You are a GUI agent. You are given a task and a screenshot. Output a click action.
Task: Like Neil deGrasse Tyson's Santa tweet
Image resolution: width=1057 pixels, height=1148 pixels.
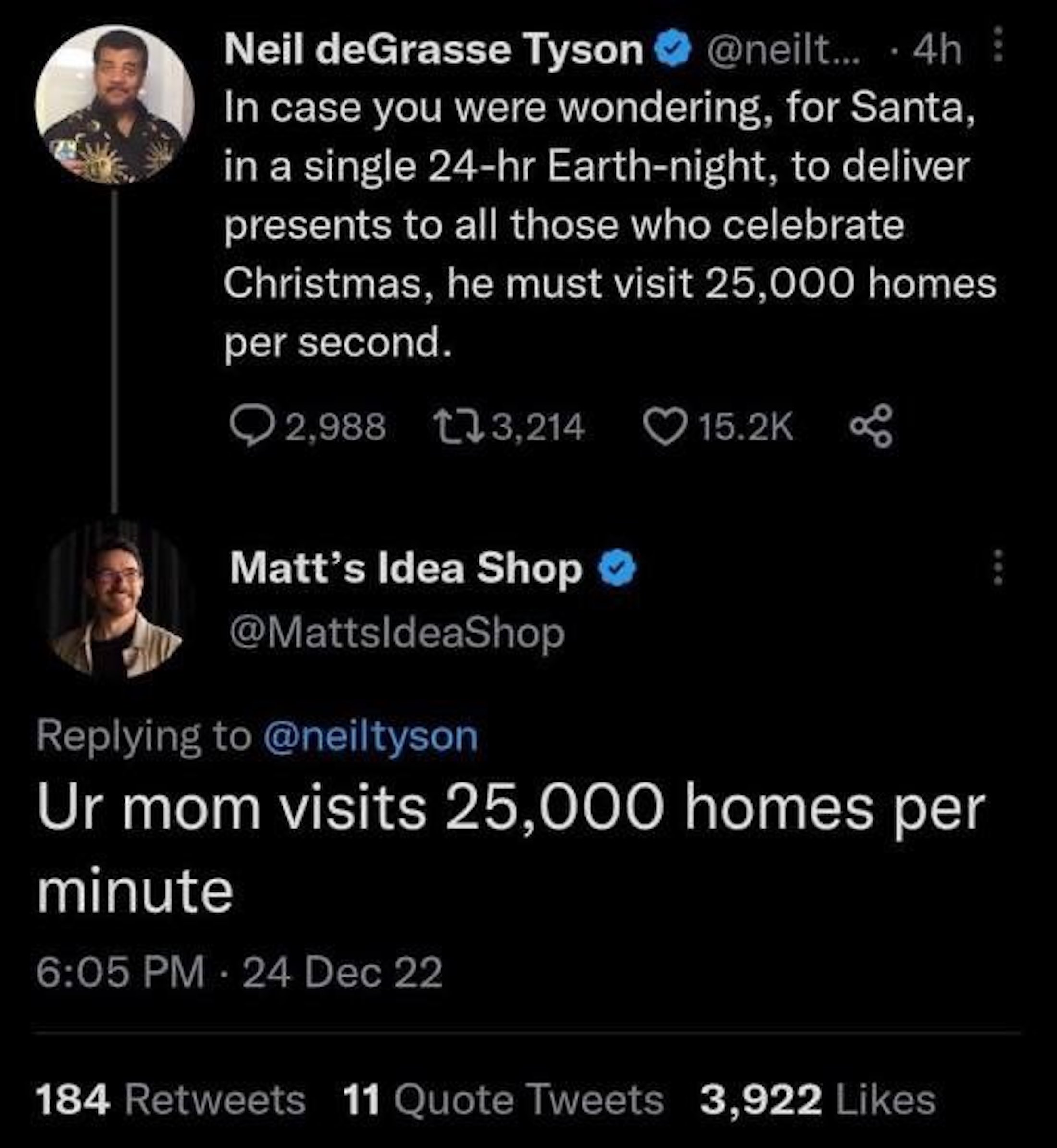coord(664,427)
